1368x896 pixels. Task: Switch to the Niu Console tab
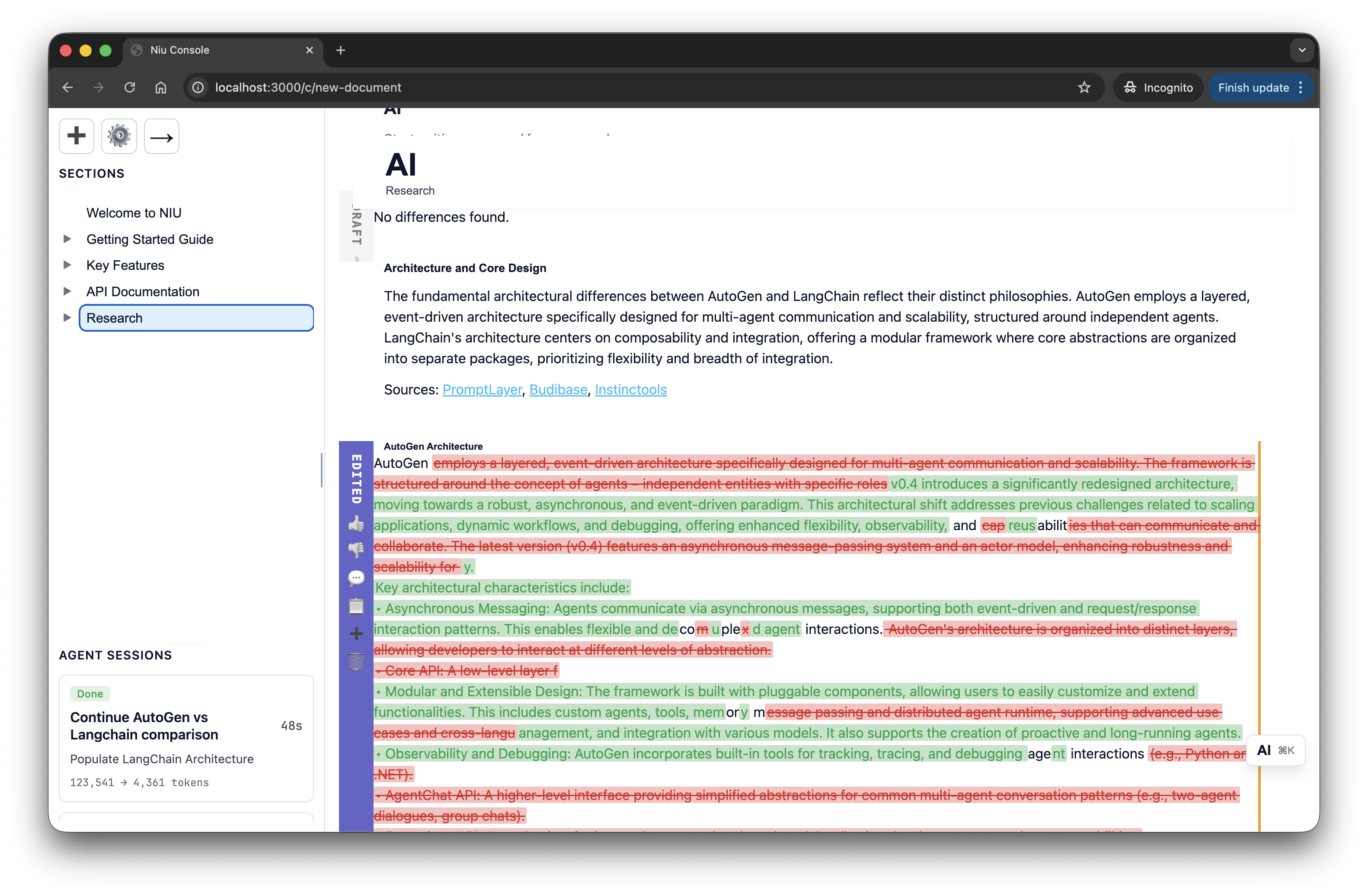click(x=223, y=50)
